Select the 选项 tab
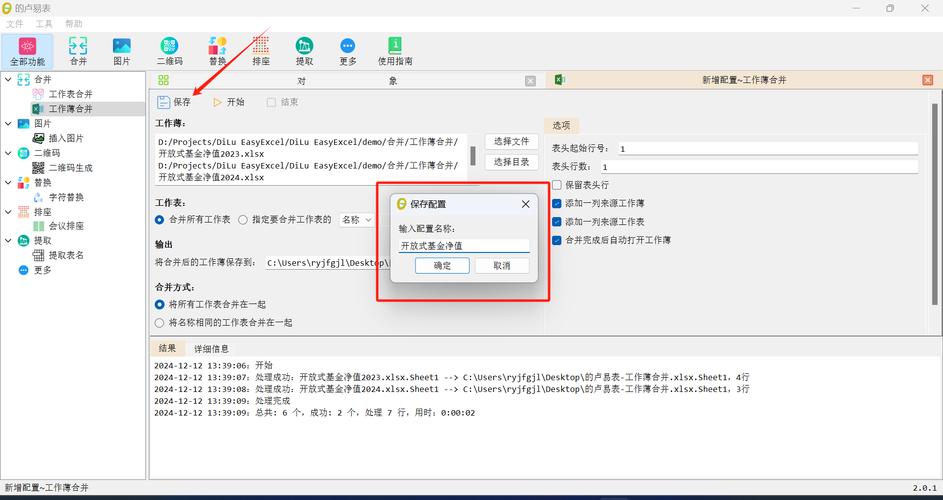The image size is (943, 500). tap(561, 125)
